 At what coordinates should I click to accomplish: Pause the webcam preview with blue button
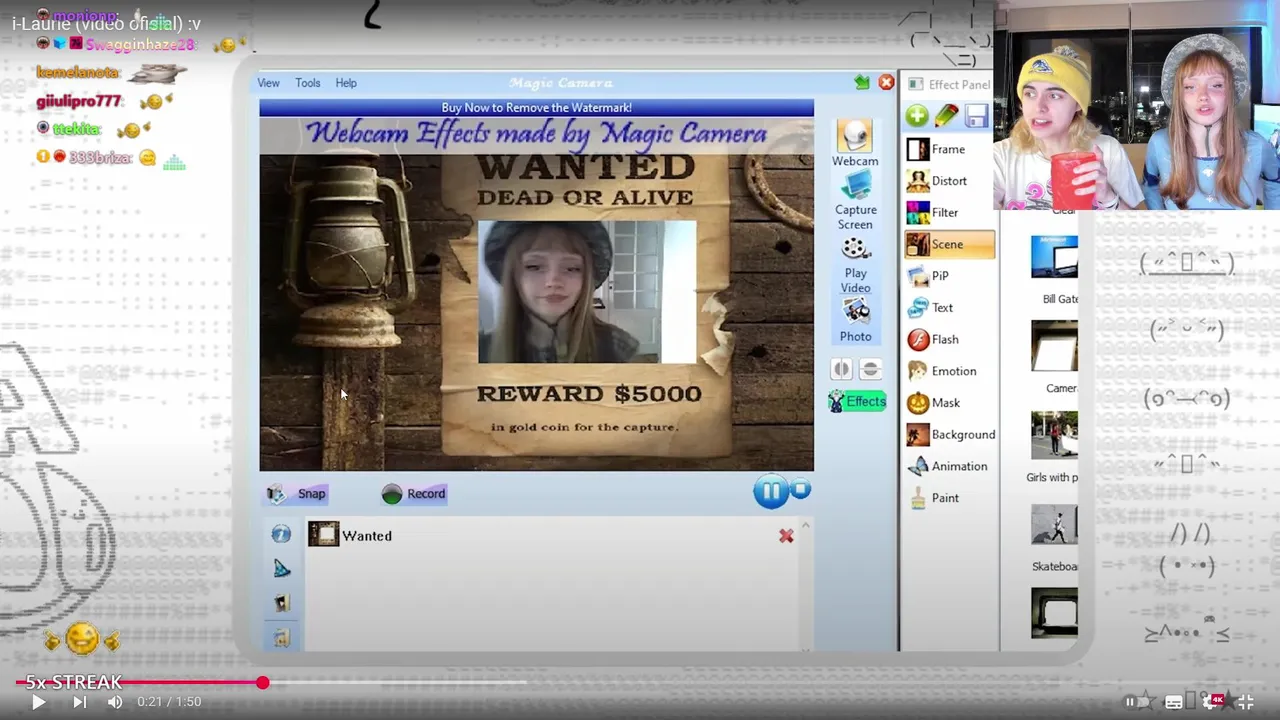tap(770, 491)
